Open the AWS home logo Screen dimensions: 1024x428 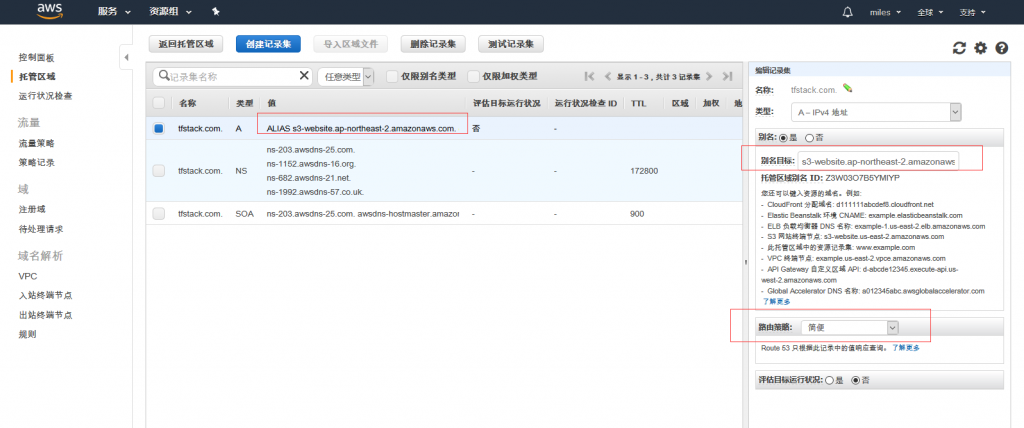coord(49,11)
